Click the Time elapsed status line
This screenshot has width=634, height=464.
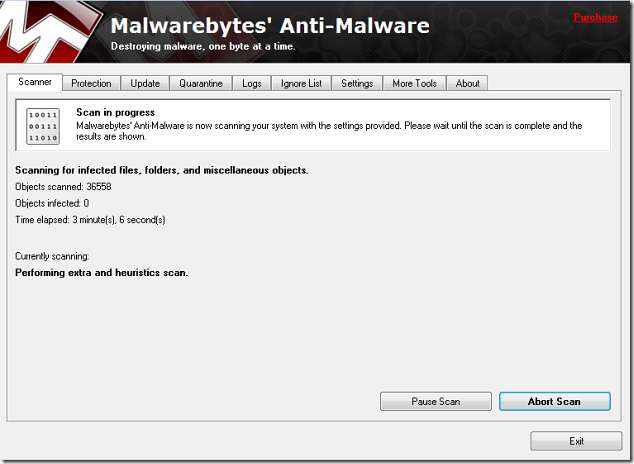[x=90, y=219]
